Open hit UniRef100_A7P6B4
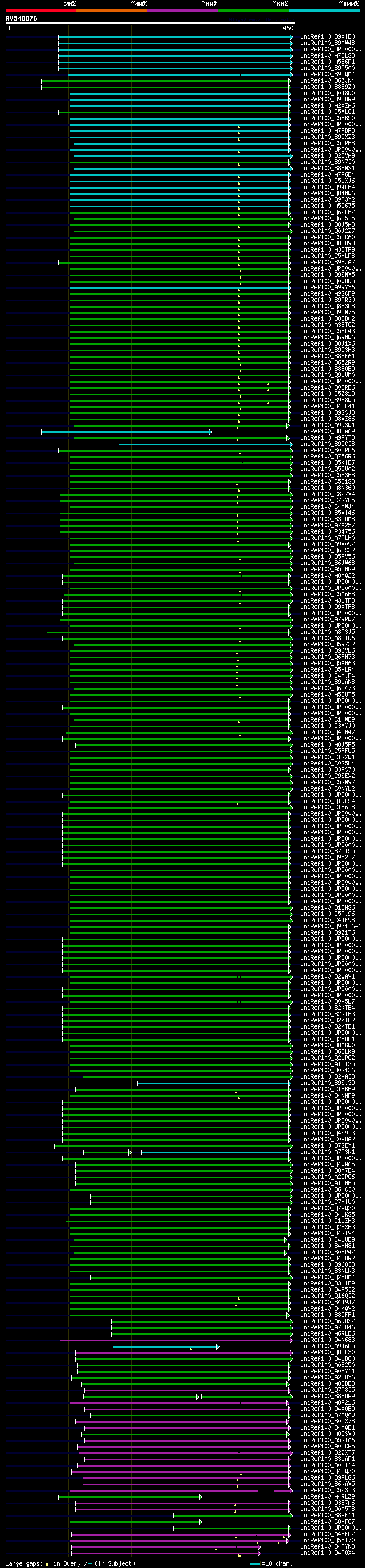 point(327,175)
